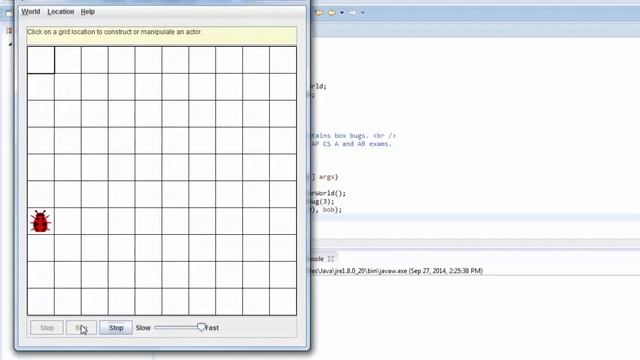The width and height of the screenshot is (640, 360).
Task: Click the Back navigation arrow in Eclipse
Action: click(x=332, y=13)
